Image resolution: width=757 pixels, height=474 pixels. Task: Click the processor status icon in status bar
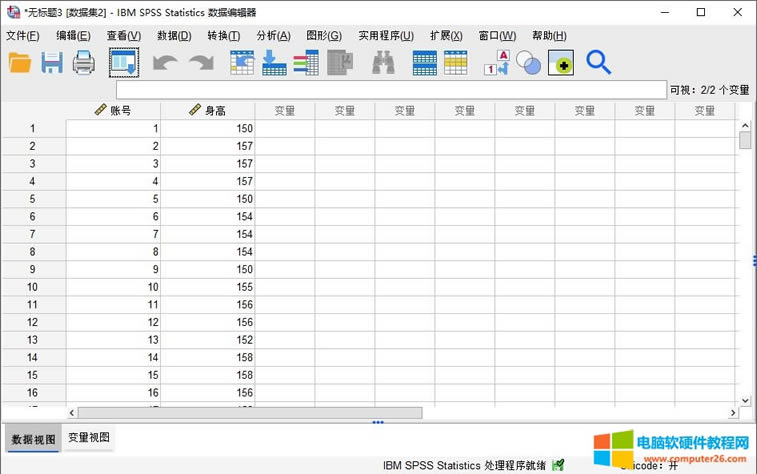558,465
